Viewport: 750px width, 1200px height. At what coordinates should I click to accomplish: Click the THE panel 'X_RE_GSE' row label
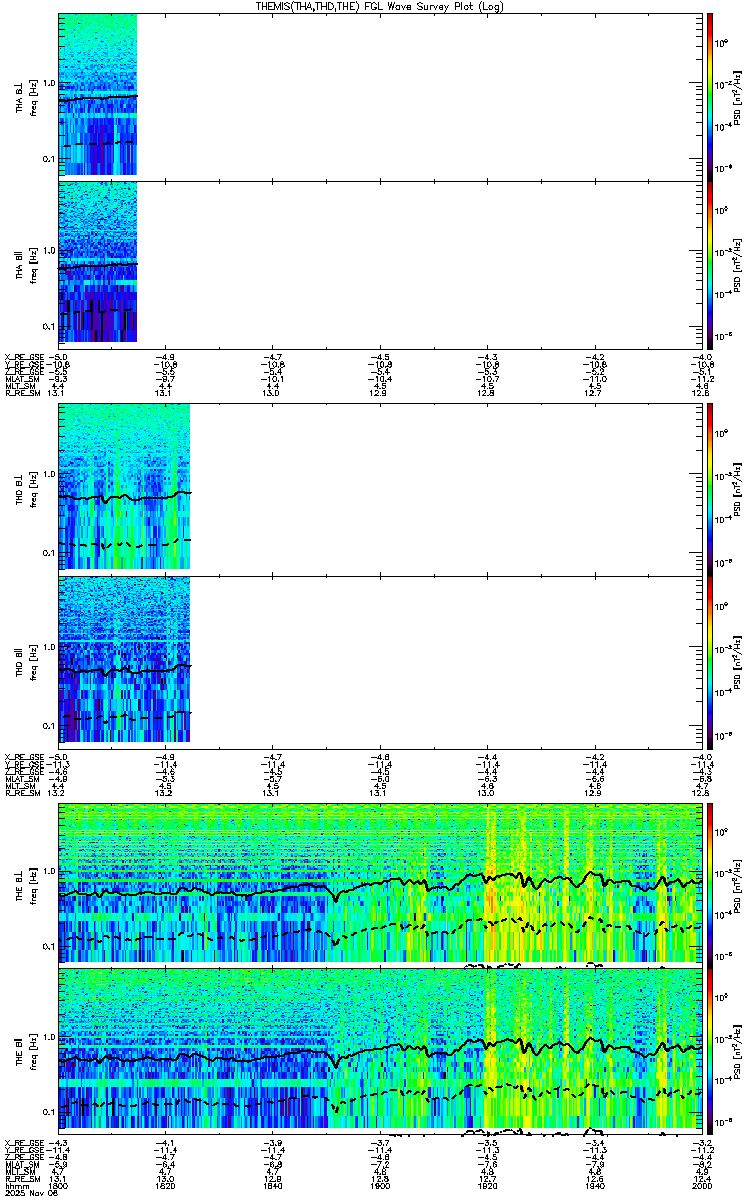24,1143
